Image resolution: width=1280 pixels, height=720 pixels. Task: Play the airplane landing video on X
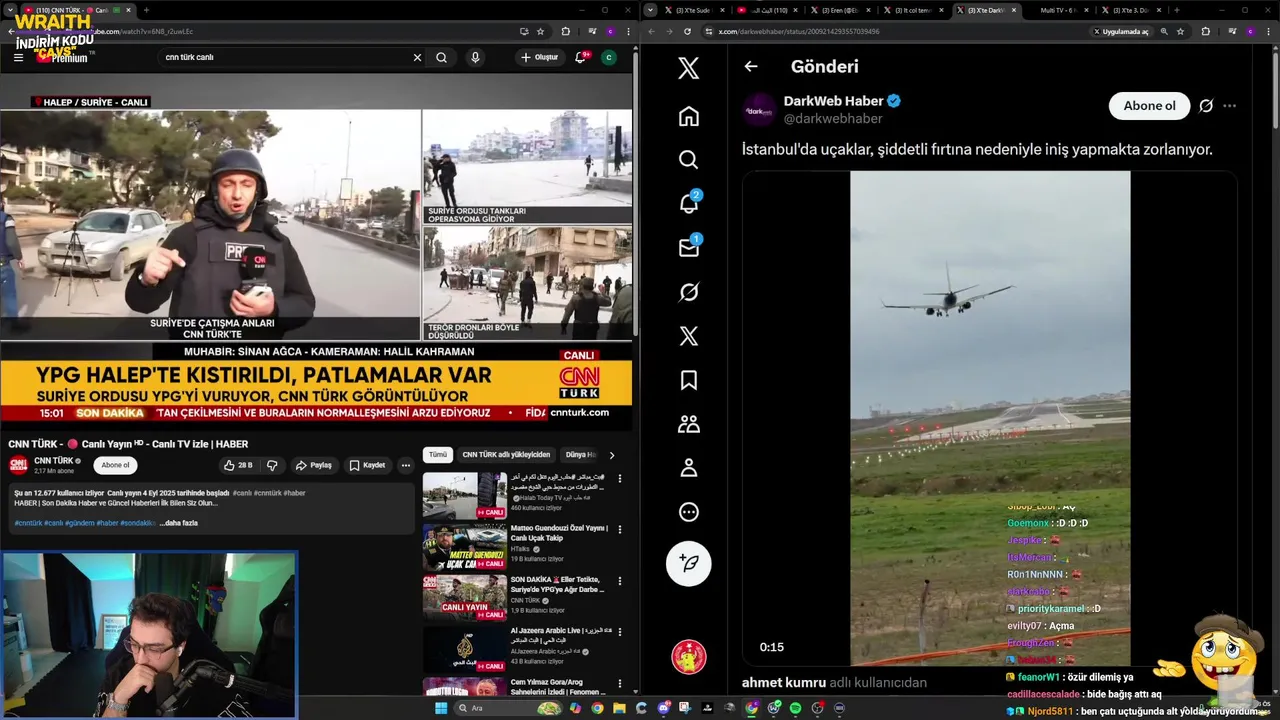(x=990, y=418)
